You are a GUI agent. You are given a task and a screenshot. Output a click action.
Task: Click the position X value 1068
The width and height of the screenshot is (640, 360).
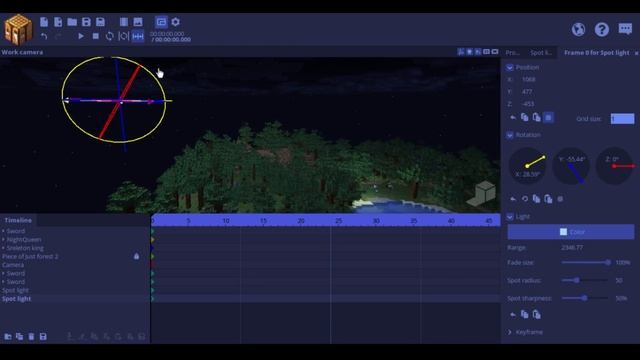(x=529, y=80)
